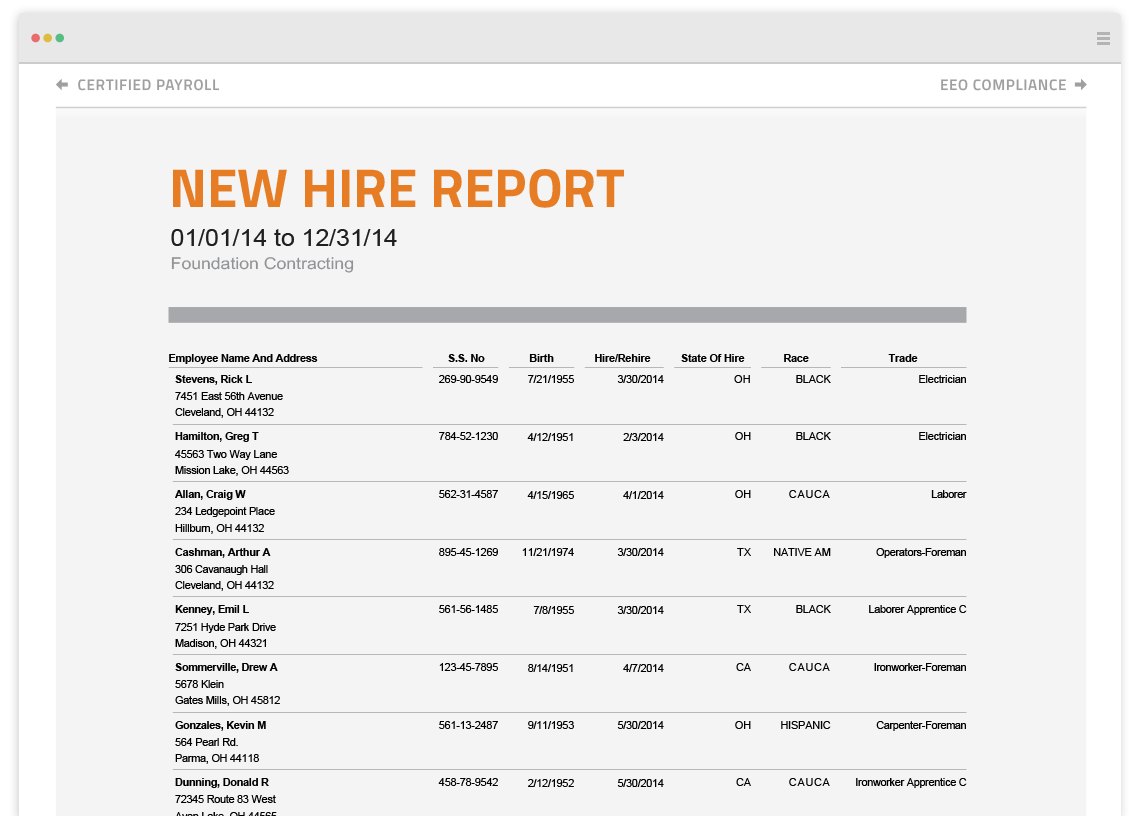Sort by the Trade column header

[903, 358]
